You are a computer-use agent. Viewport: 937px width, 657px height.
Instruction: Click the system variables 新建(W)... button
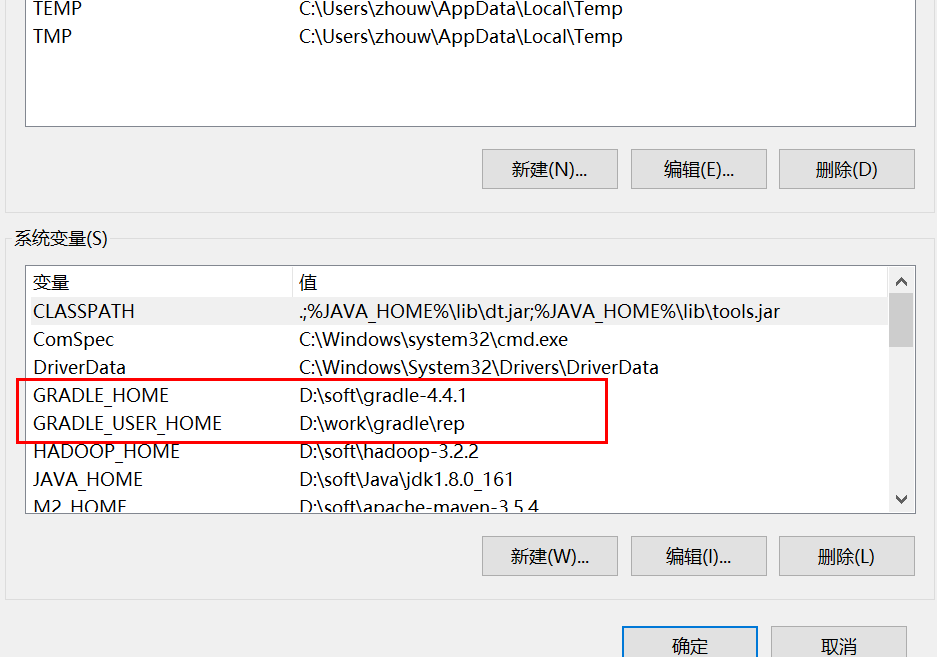click(x=549, y=556)
